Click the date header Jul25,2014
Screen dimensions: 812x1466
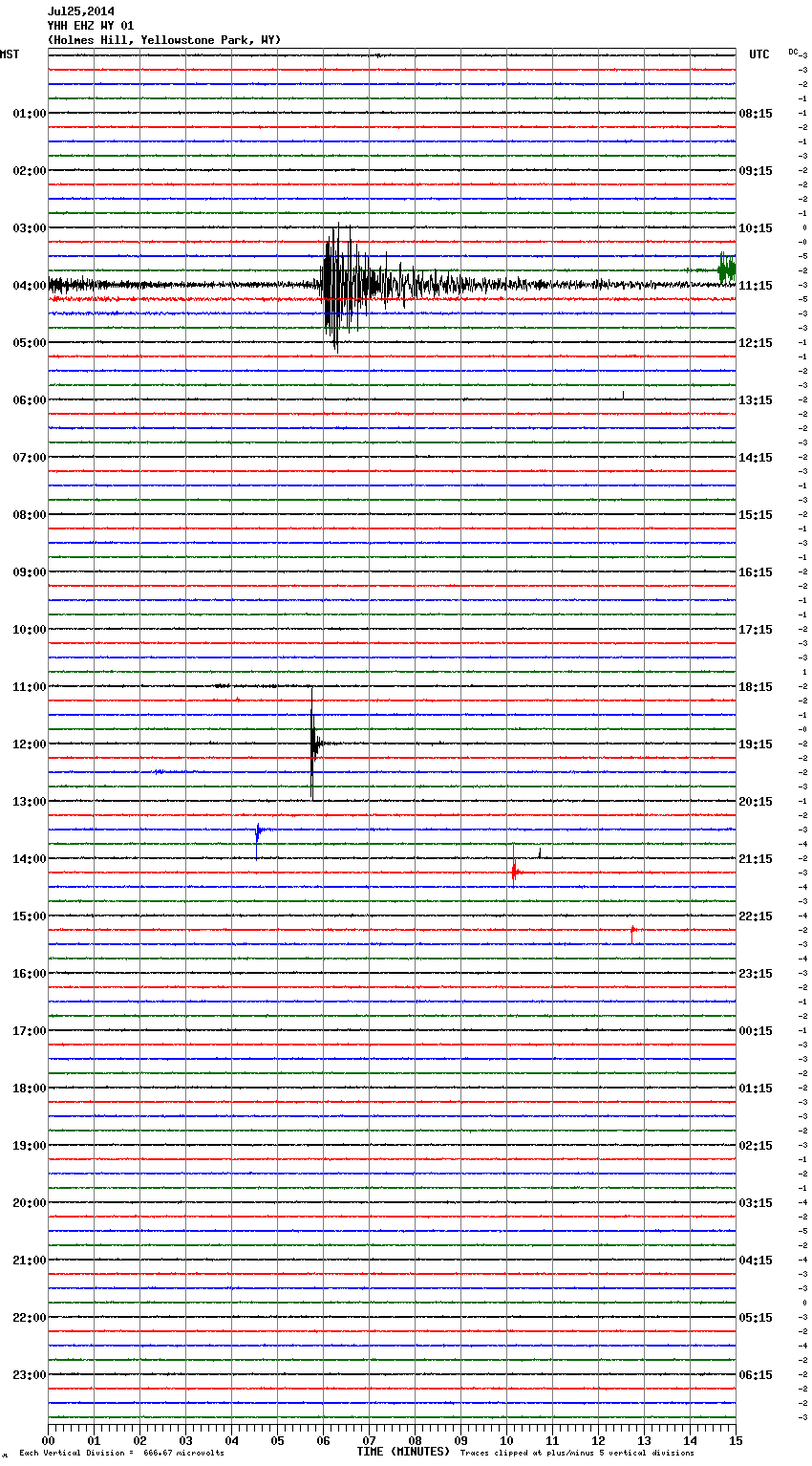pos(81,11)
